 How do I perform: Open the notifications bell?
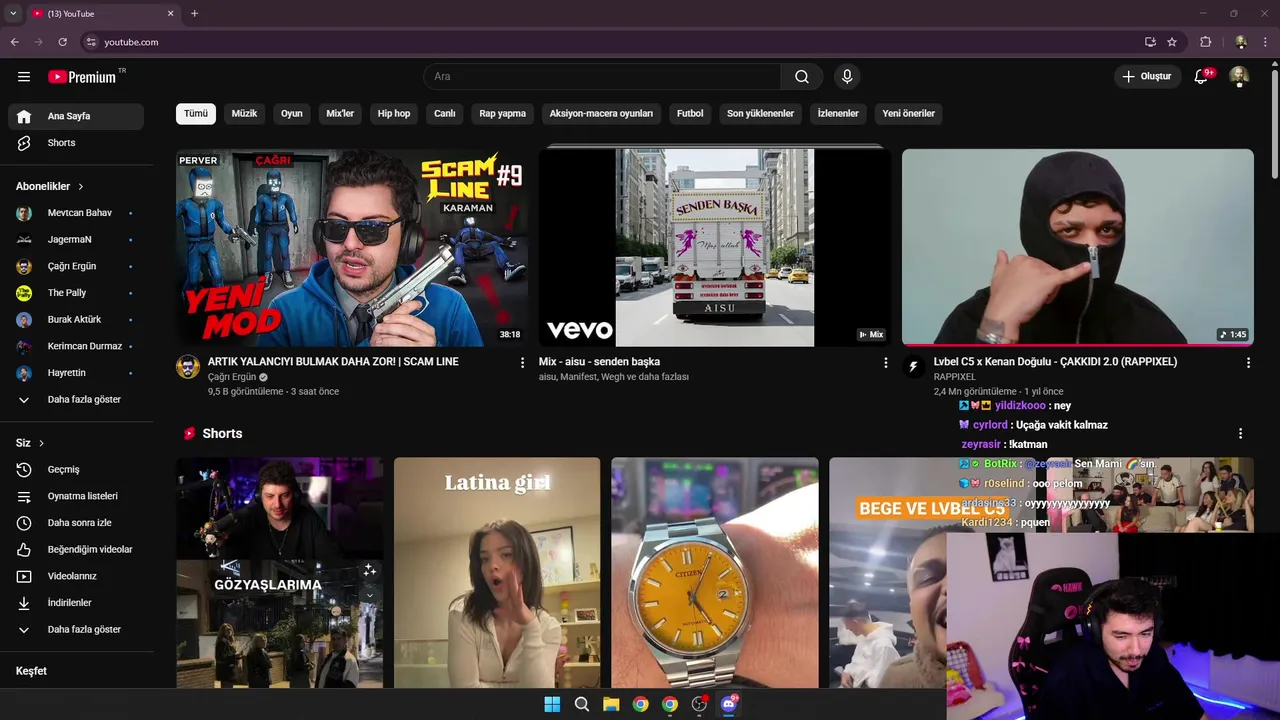1202,76
